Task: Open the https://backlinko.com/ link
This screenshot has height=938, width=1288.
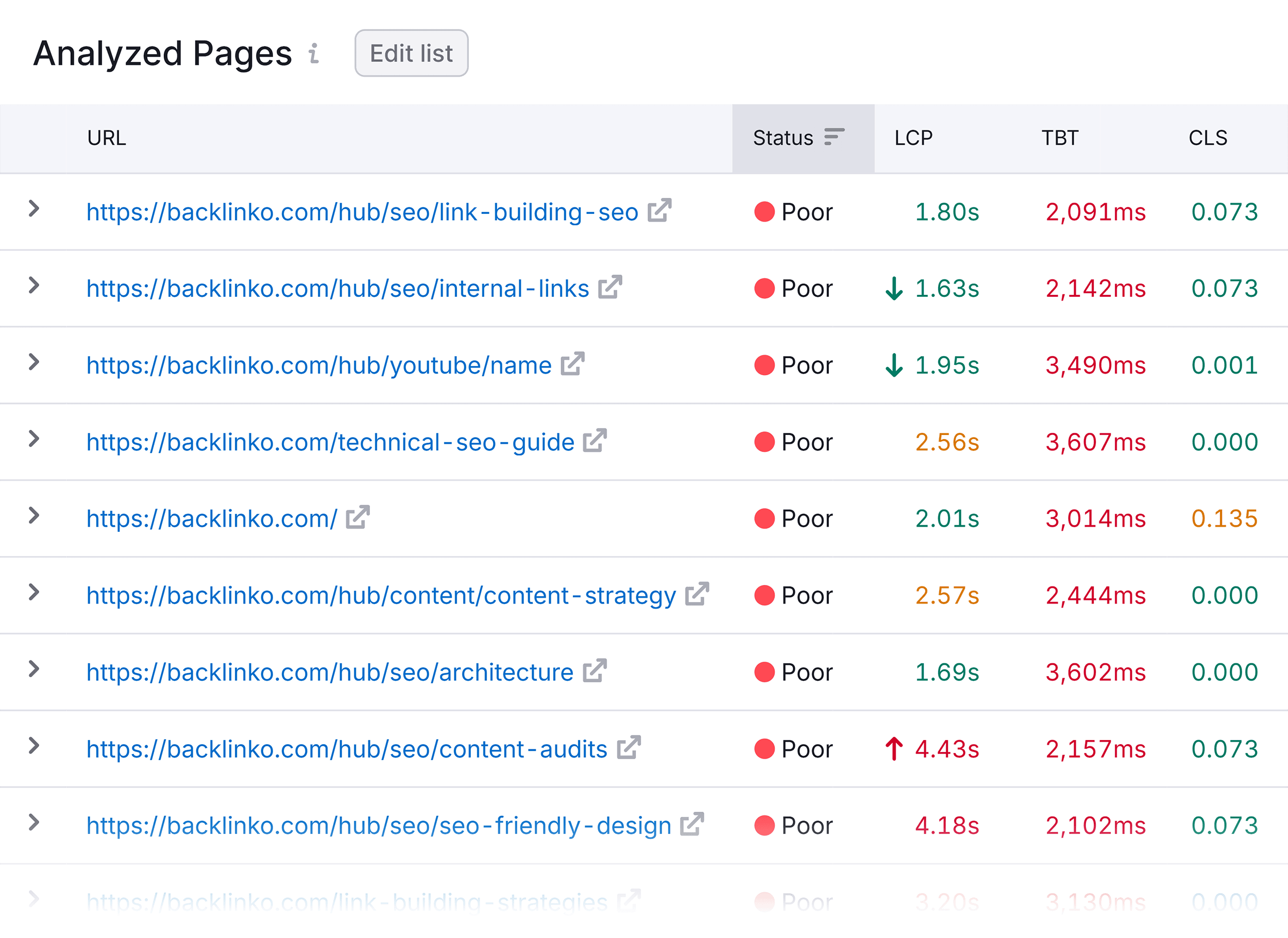Action: (212, 520)
